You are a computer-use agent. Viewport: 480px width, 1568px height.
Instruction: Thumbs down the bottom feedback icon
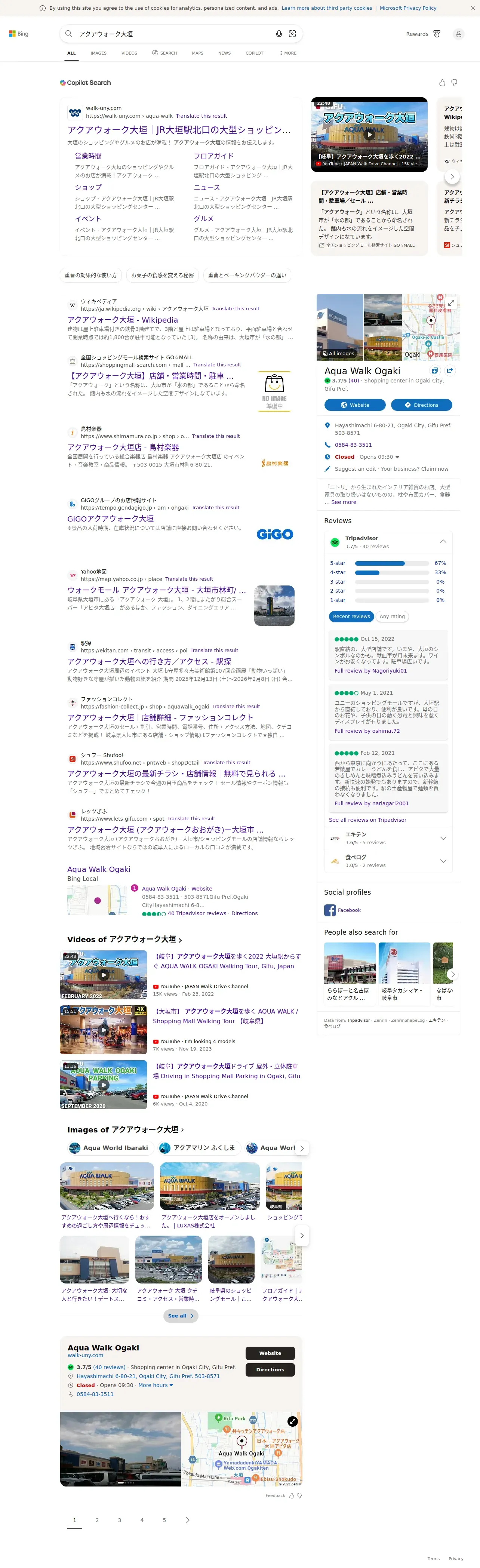[x=299, y=1495]
